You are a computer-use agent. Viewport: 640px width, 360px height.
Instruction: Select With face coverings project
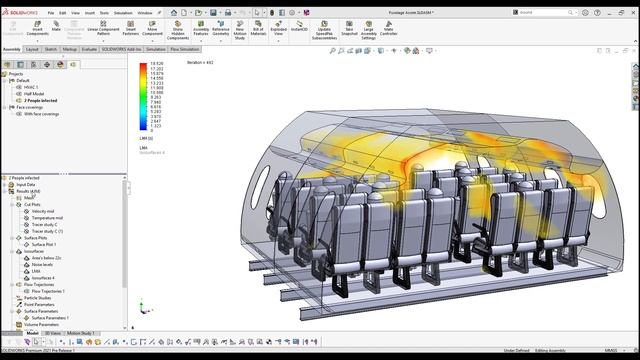[x=42, y=114]
